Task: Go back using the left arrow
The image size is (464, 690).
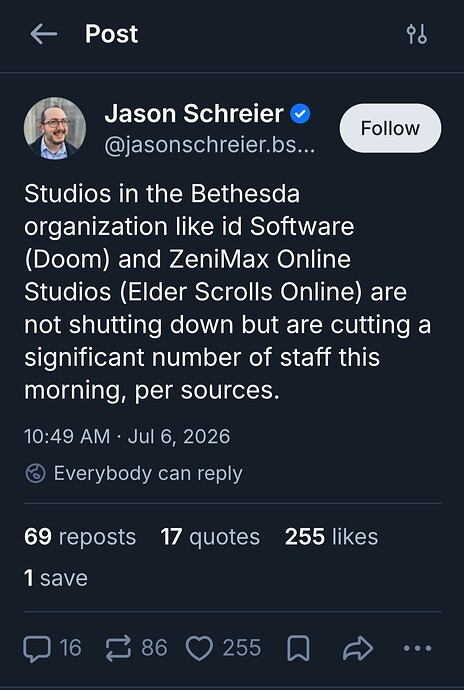Action: tap(44, 34)
